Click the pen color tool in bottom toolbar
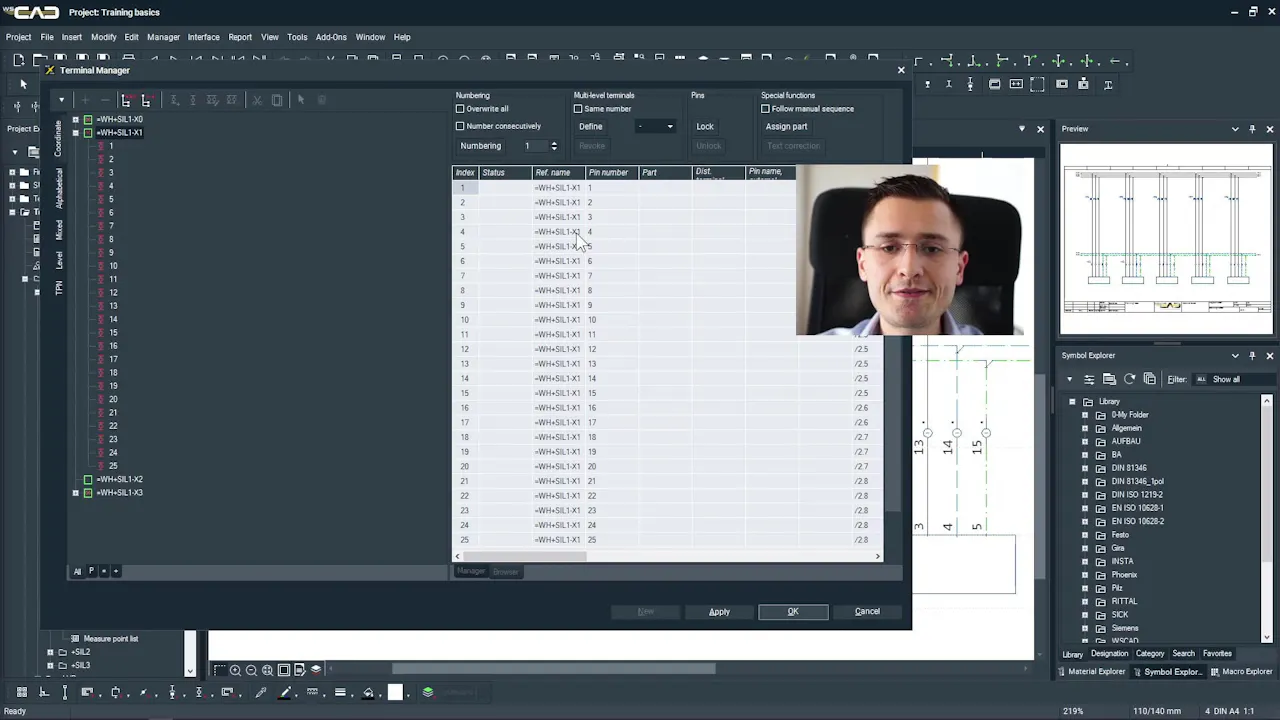Image resolution: width=1280 pixels, height=720 pixels. point(285,692)
